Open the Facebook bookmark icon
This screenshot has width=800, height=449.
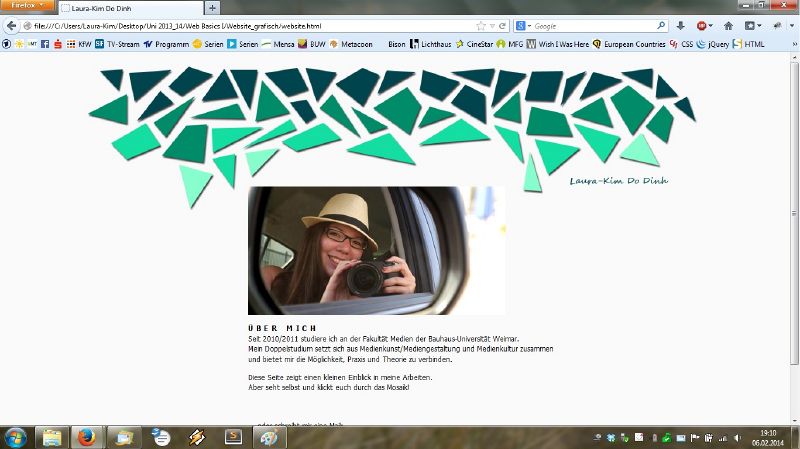45,44
